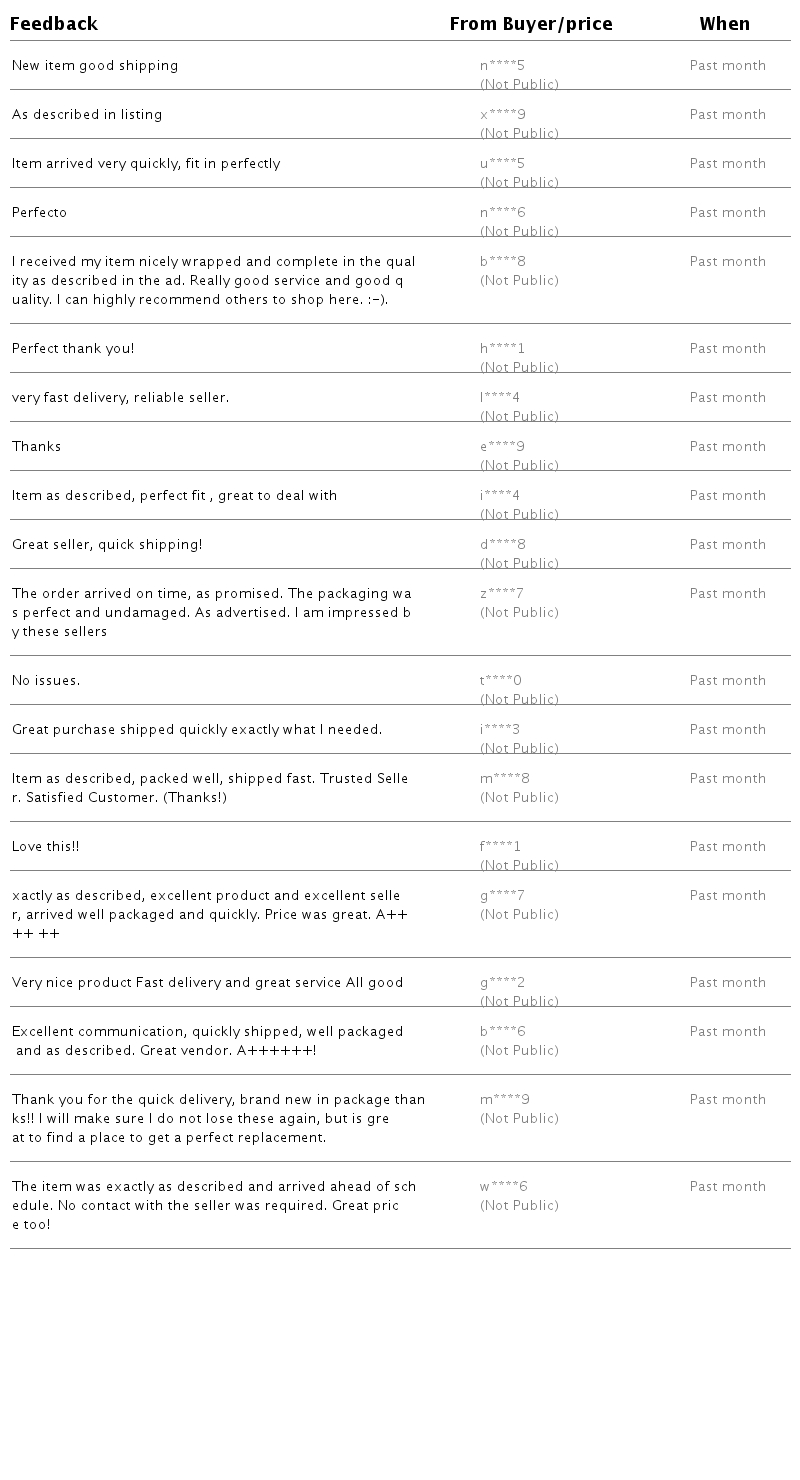Click buyer g****2 username
Image resolution: width=800 pixels, height=1480 pixels.
(x=502, y=983)
